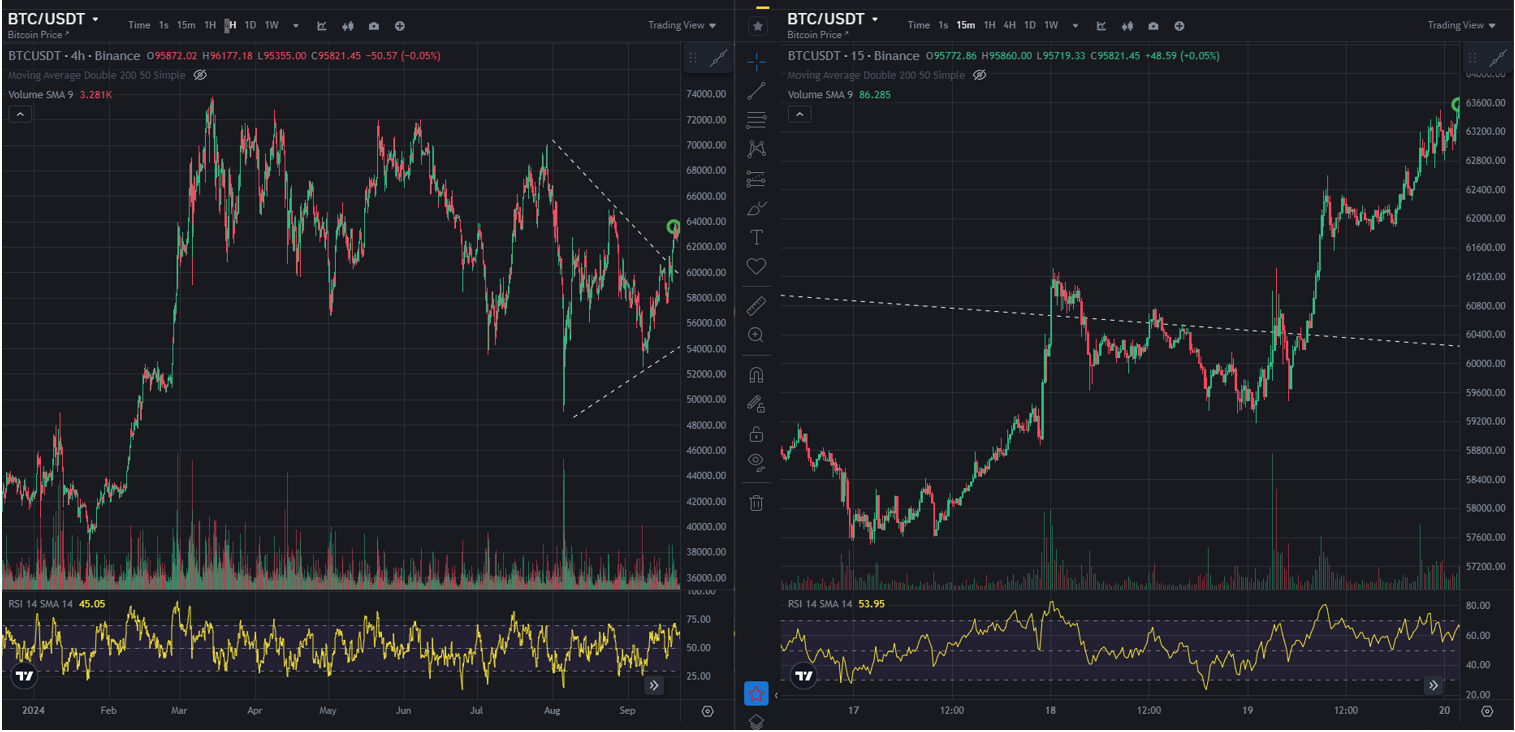
Task: Open the heart icons tool
Action: [x=756, y=266]
